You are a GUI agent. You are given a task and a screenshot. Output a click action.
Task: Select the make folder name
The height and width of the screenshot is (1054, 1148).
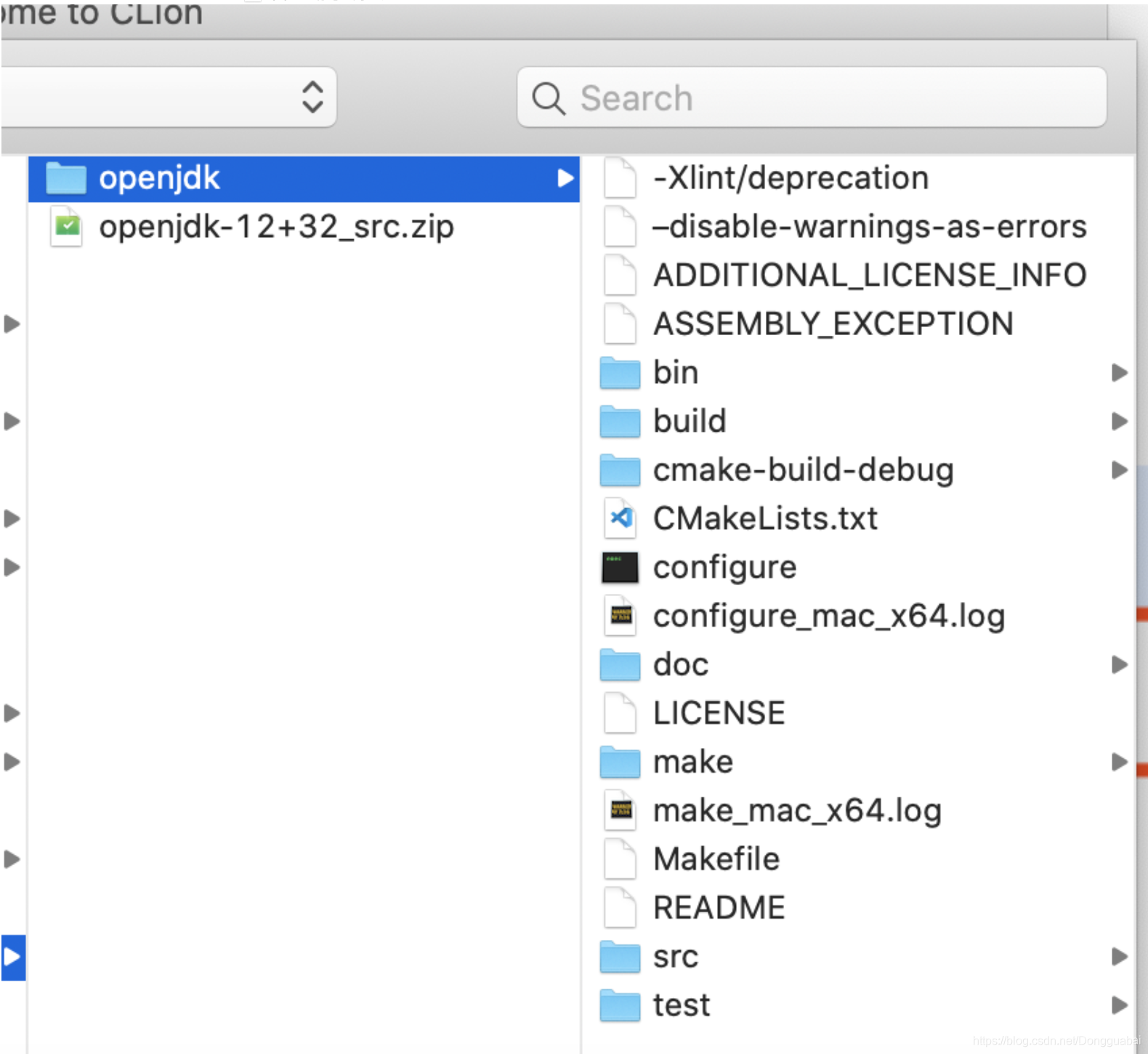pyautogui.click(x=693, y=763)
